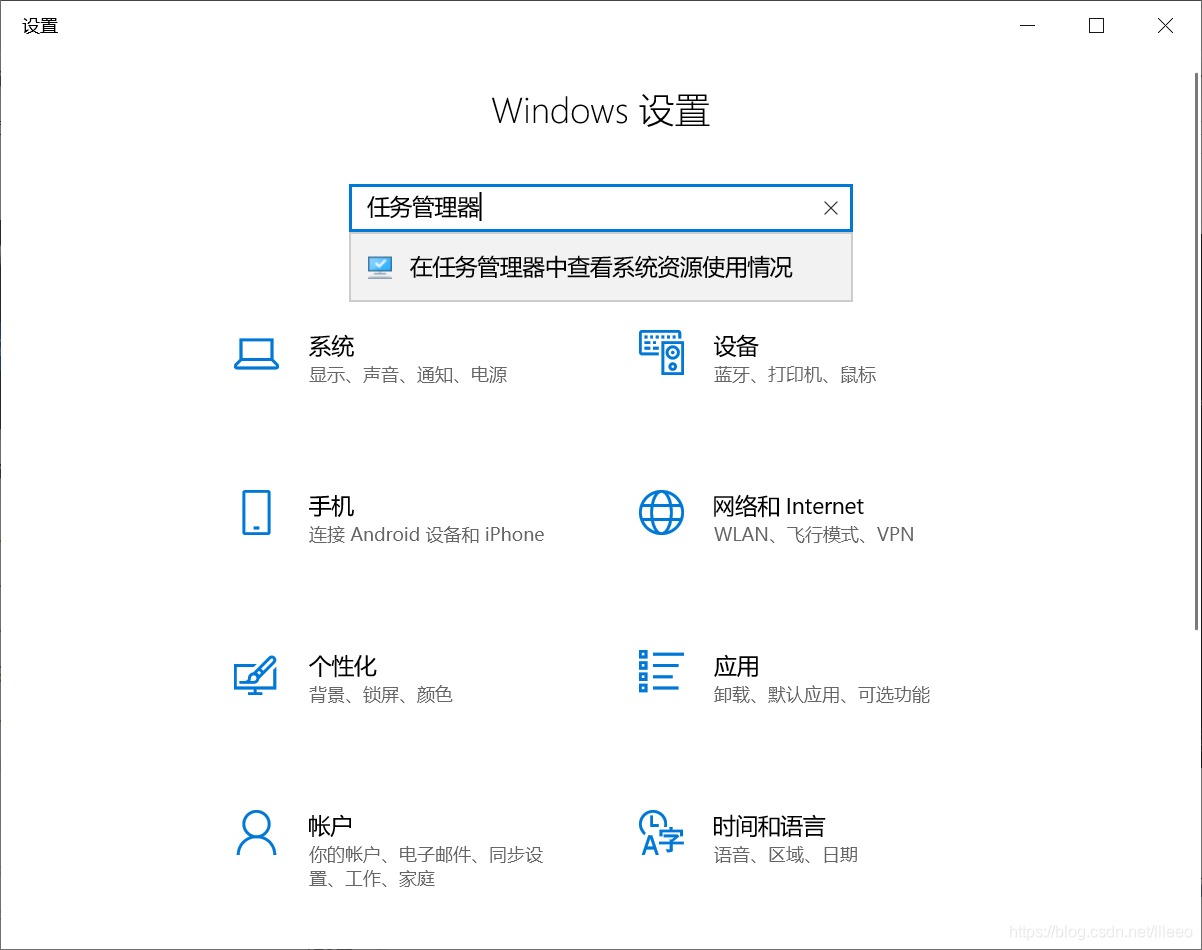The image size is (1202, 950).
Task: Select the 在任务管理器中查看系统资源使用情况 suggestion
Action: pyautogui.click(x=601, y=267)
